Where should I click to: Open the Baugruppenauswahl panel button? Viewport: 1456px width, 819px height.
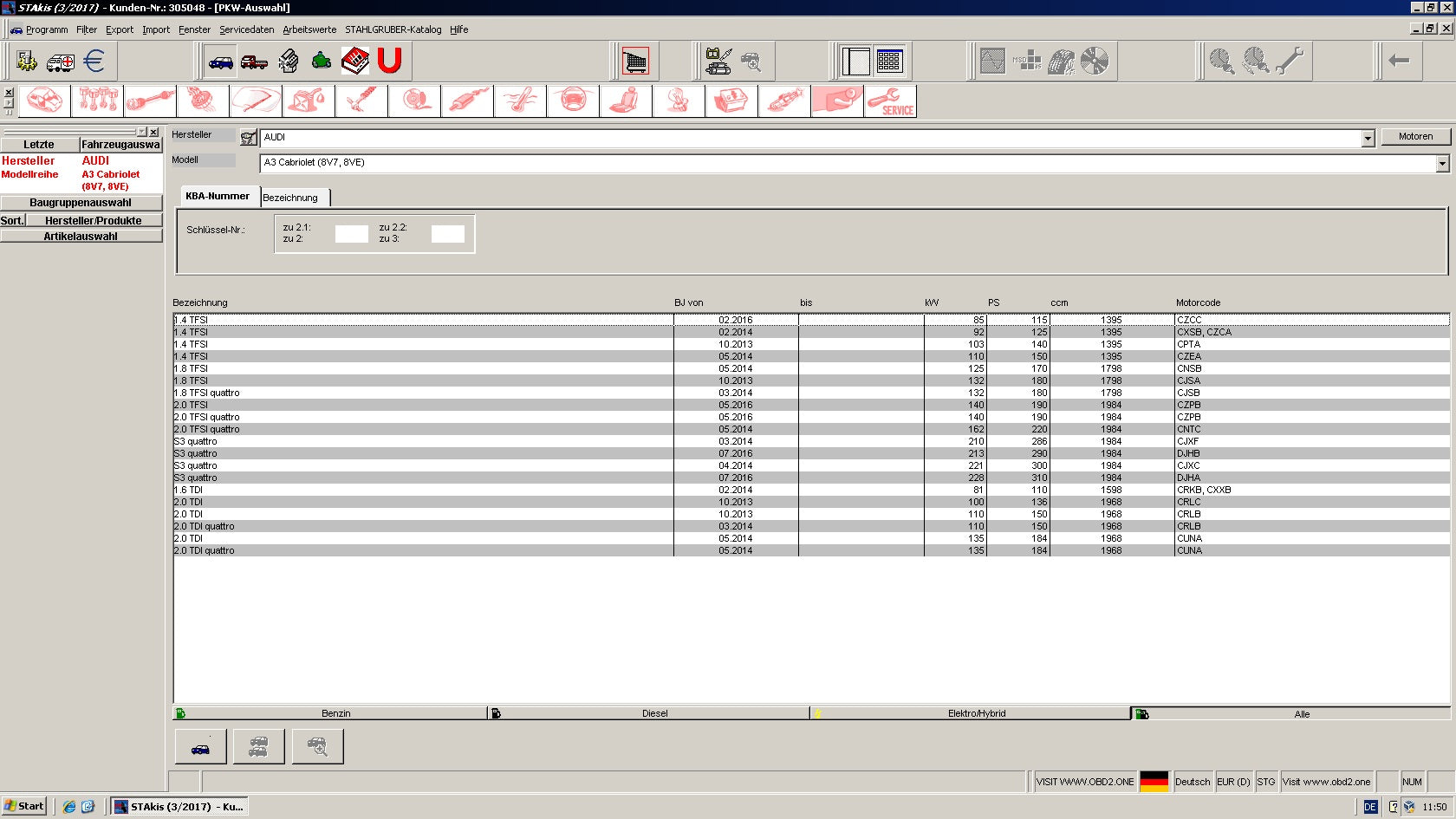[x=81, y=203]
